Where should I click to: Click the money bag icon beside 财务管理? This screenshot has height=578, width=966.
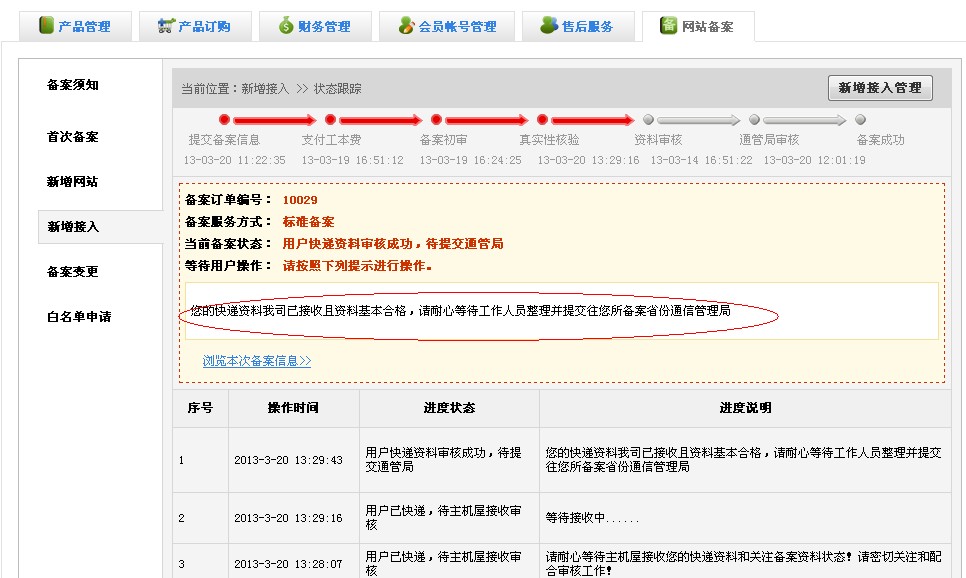click(286, 25)
